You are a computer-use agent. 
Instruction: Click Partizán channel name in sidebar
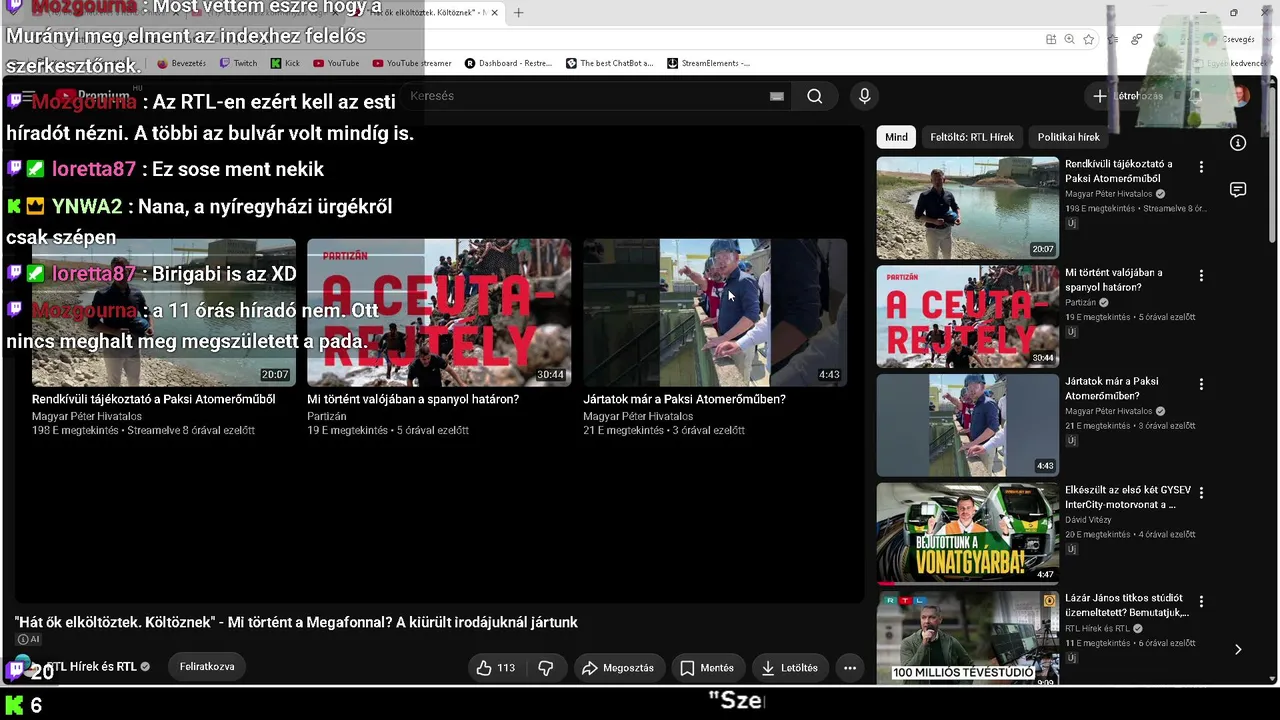coord(1080,302)
